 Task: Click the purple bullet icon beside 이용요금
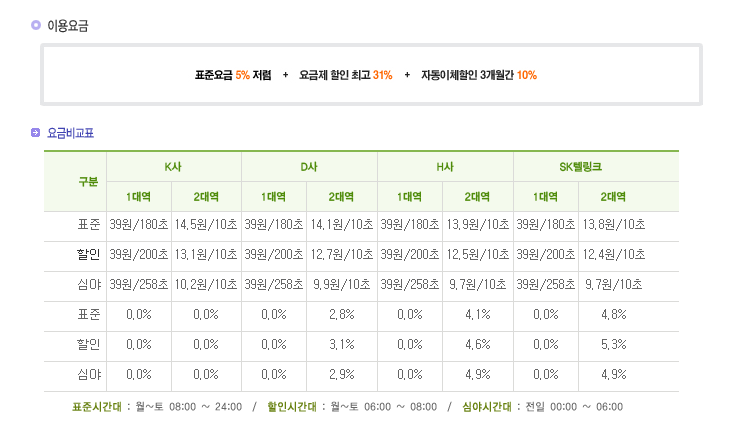coord(36,26)
